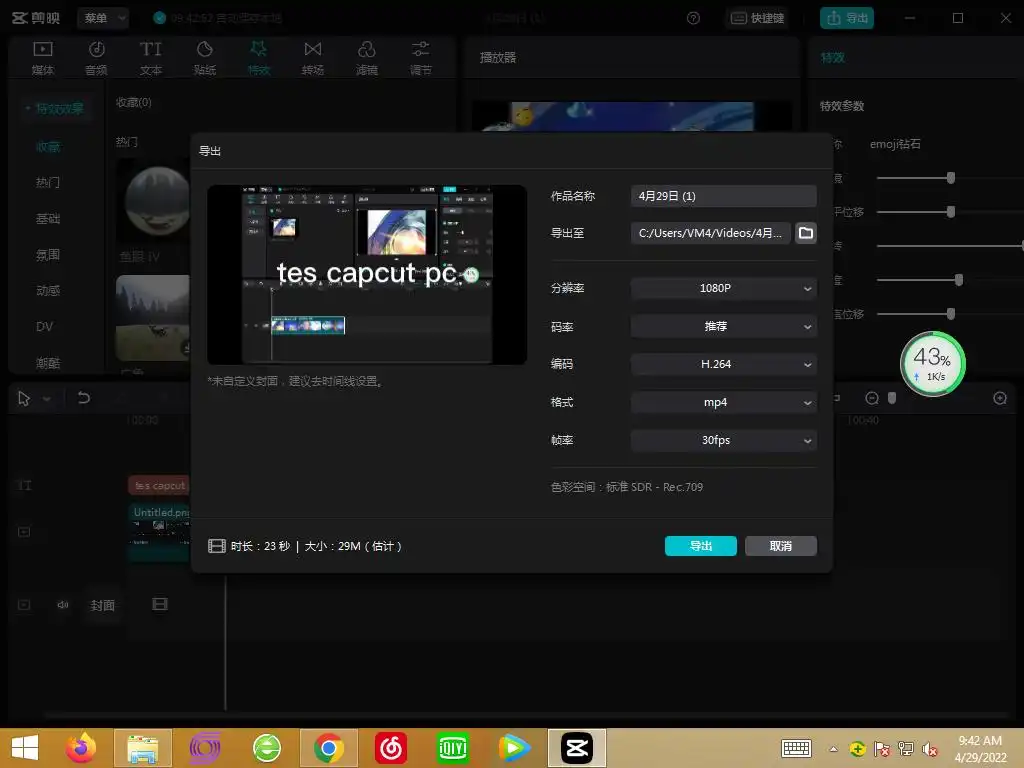Click the top-bar 导出 export button
The image size is (1024, 768).
click(847, 18)
